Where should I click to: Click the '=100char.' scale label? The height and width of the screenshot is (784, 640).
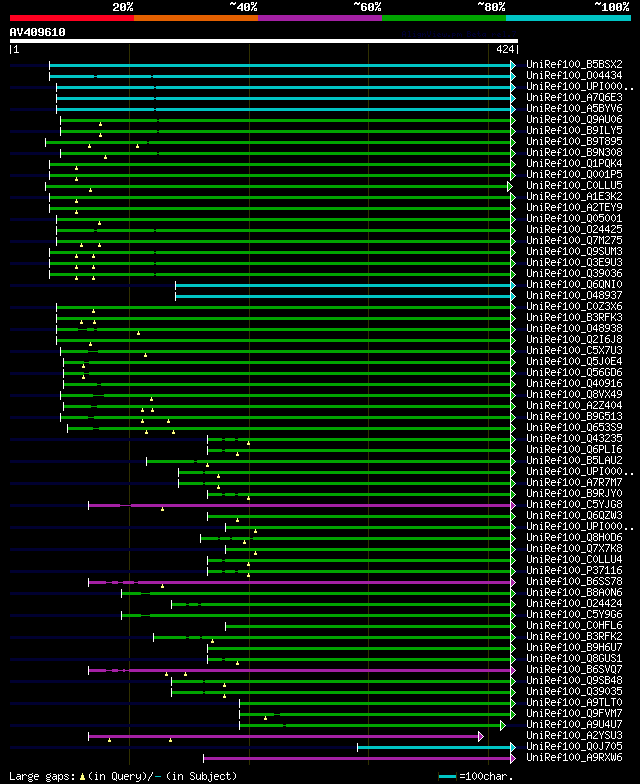point(486,776)
